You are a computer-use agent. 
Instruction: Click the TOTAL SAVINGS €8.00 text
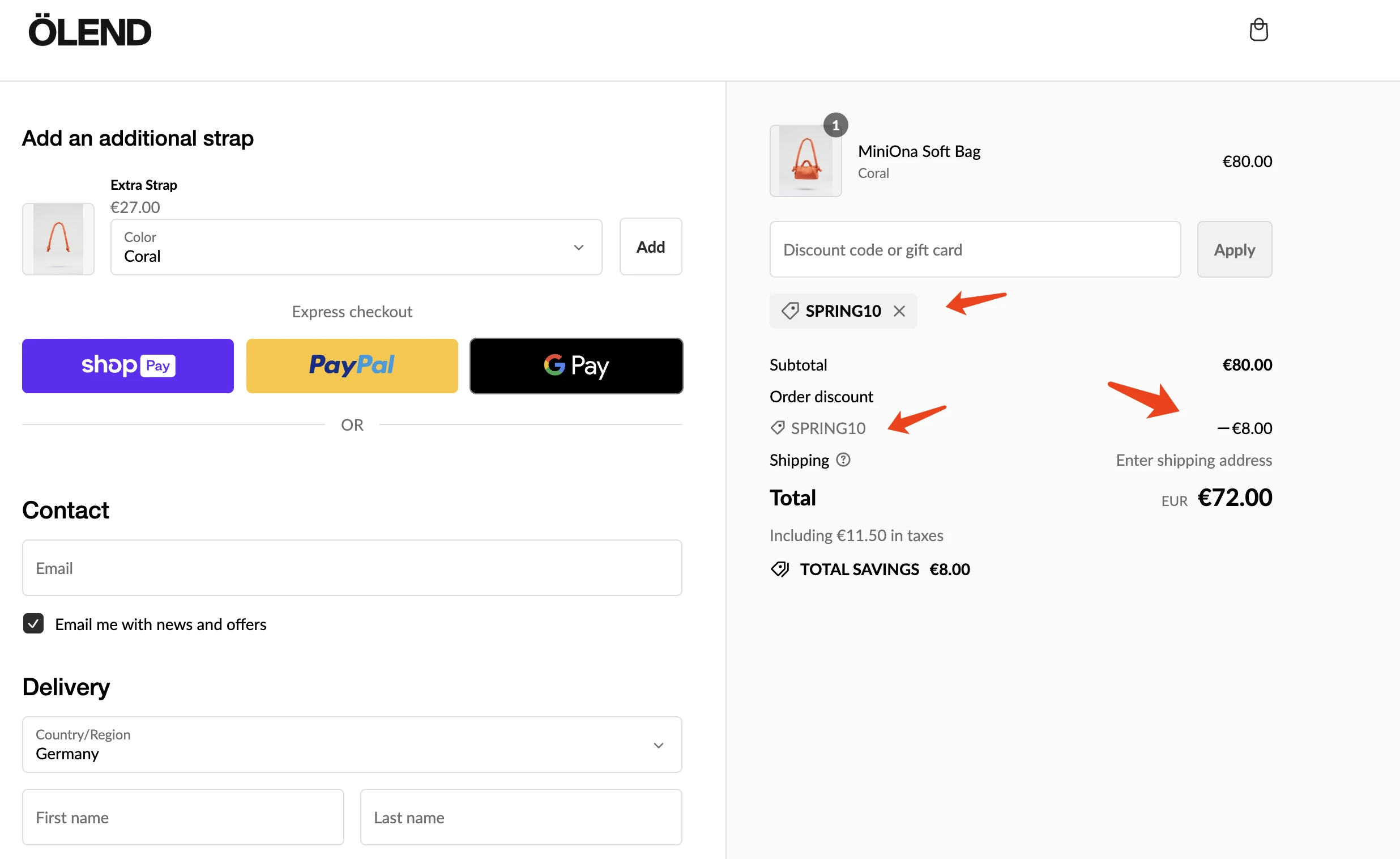pos(885,569)
